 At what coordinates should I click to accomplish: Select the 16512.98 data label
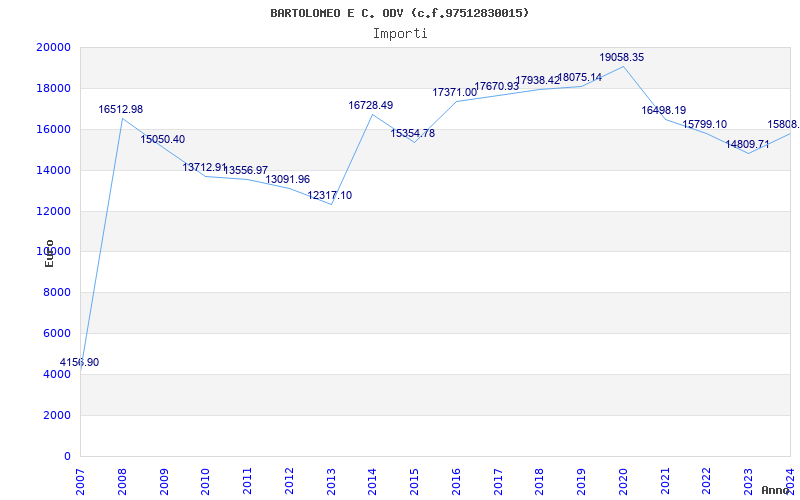pyautogui.click(x=121, y=109)
